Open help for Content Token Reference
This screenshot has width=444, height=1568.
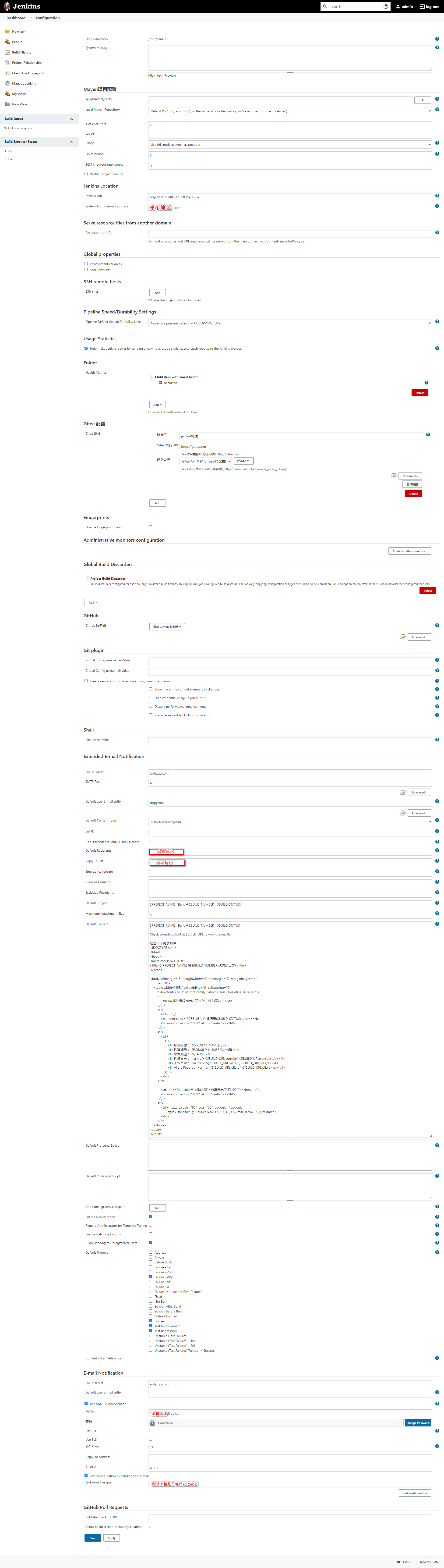pos(437,1358)
